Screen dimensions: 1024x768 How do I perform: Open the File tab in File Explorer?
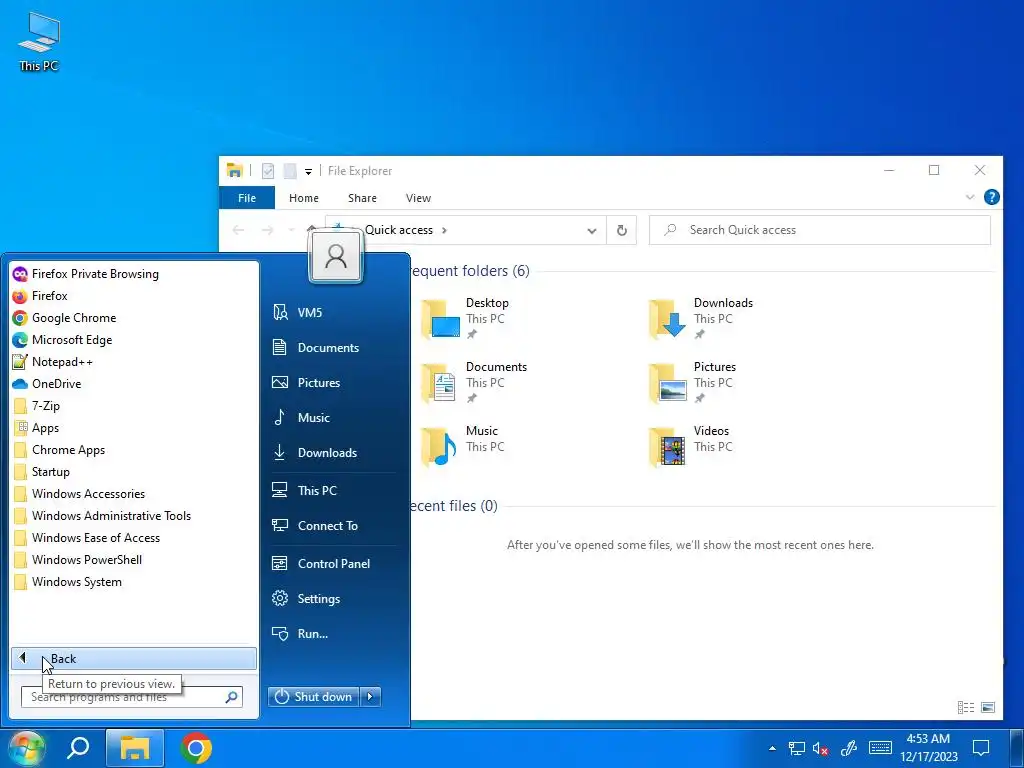click(x=247, y=198)
